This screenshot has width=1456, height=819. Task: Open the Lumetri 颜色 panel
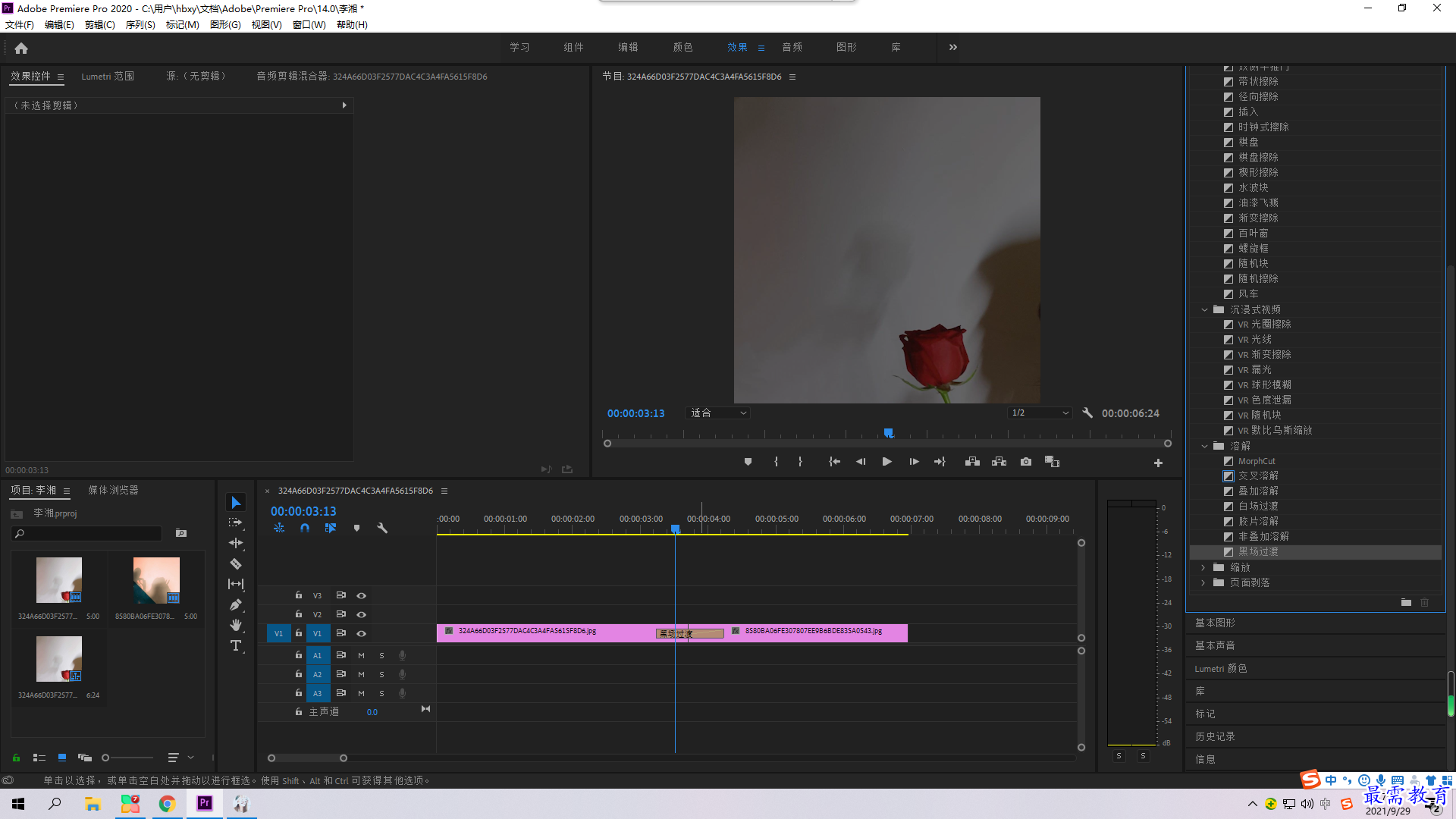pos(1220,668)
